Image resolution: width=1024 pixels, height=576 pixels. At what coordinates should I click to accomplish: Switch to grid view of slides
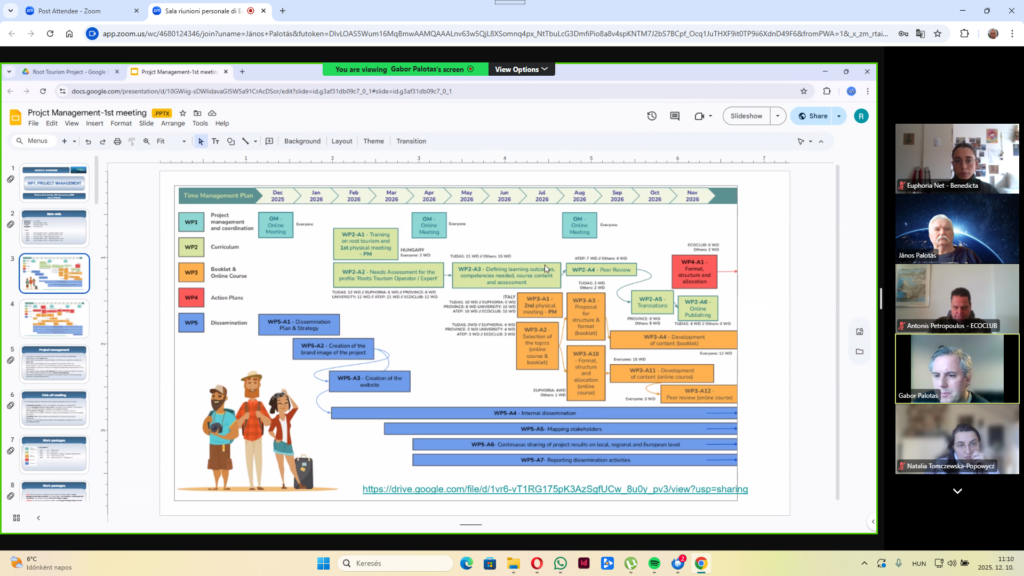point(16,517)
